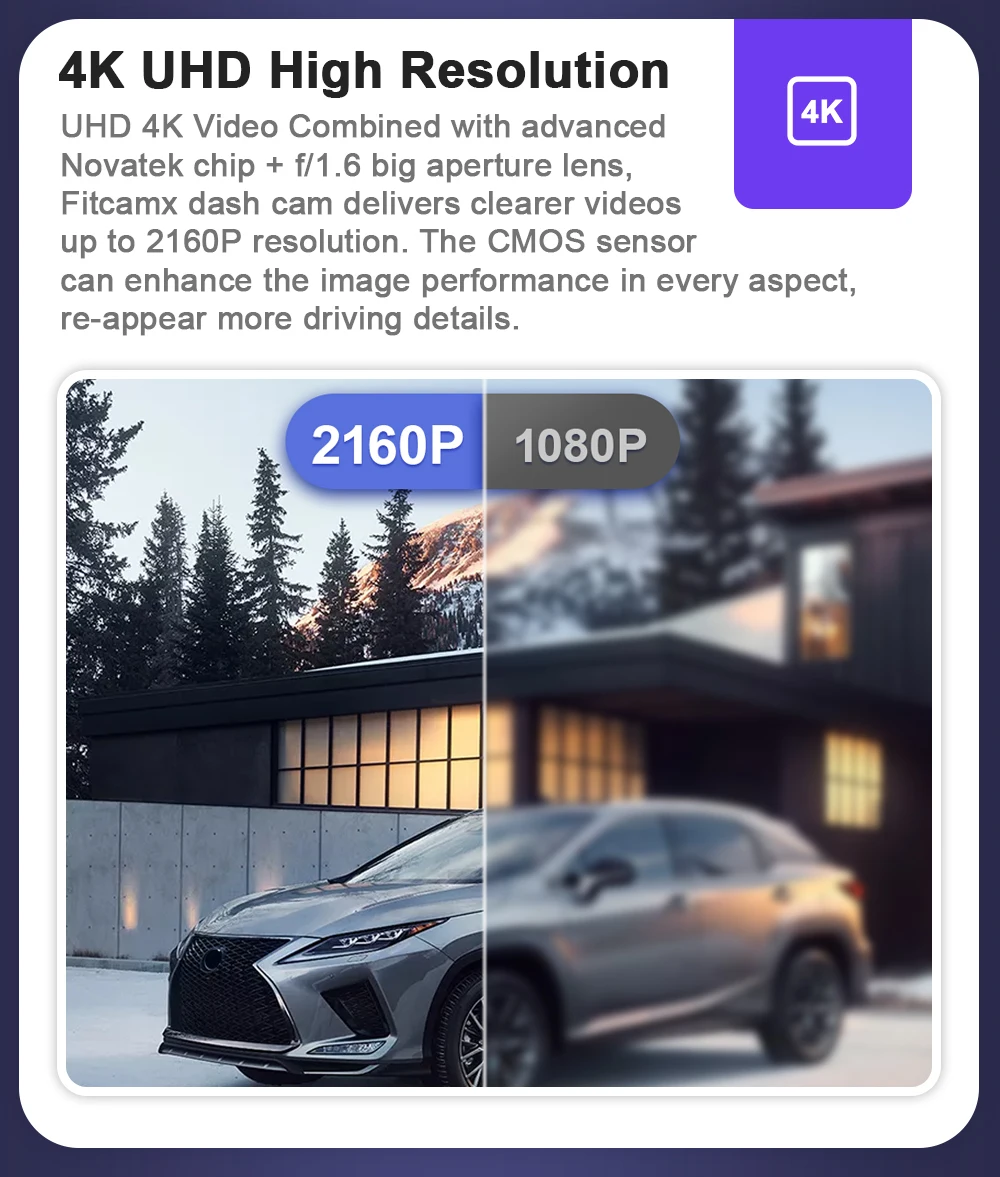Click the 4K icon badge
The image size is (1000, 1177).
tap(821, 111)
